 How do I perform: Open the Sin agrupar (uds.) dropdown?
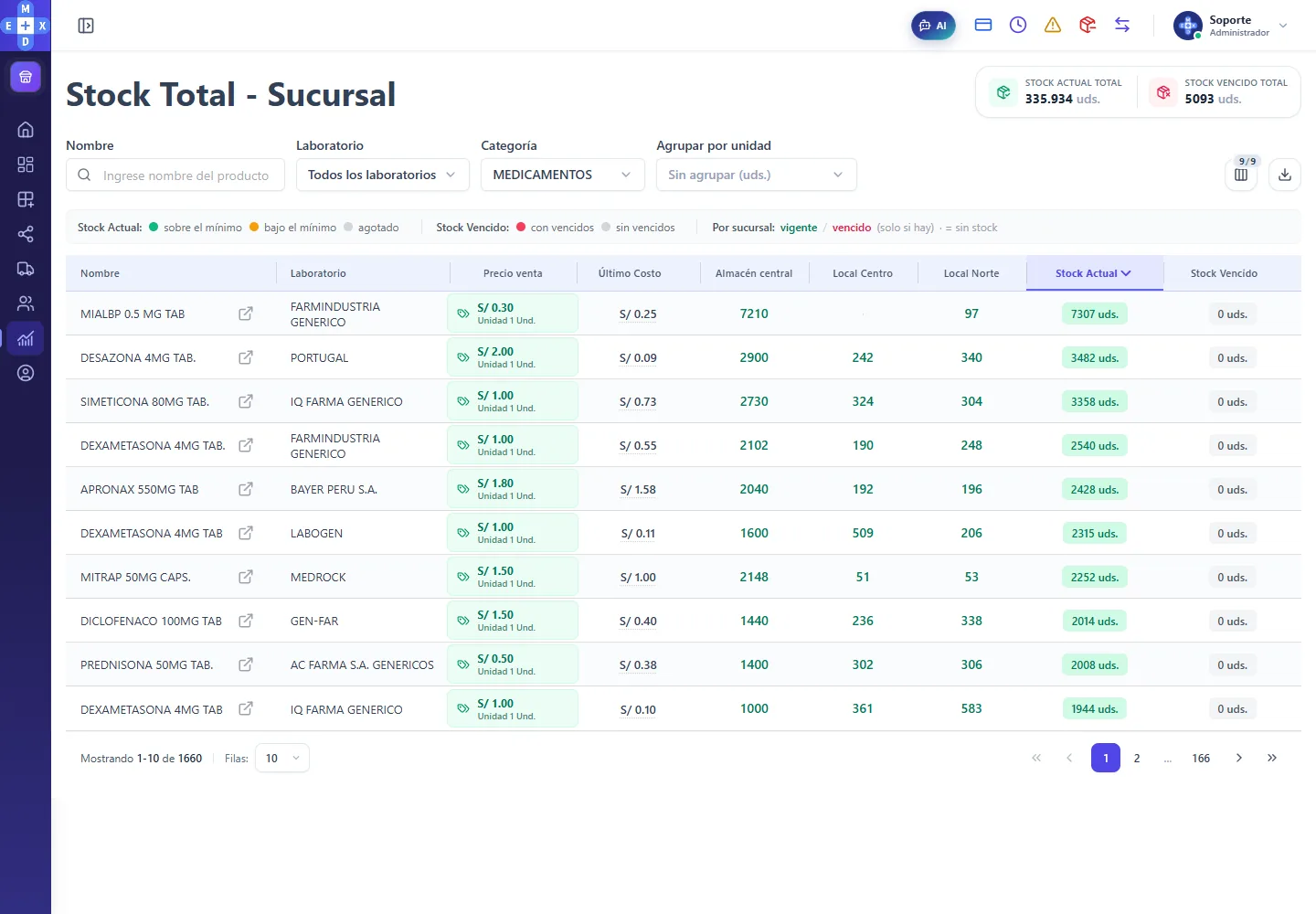(757, 175)
